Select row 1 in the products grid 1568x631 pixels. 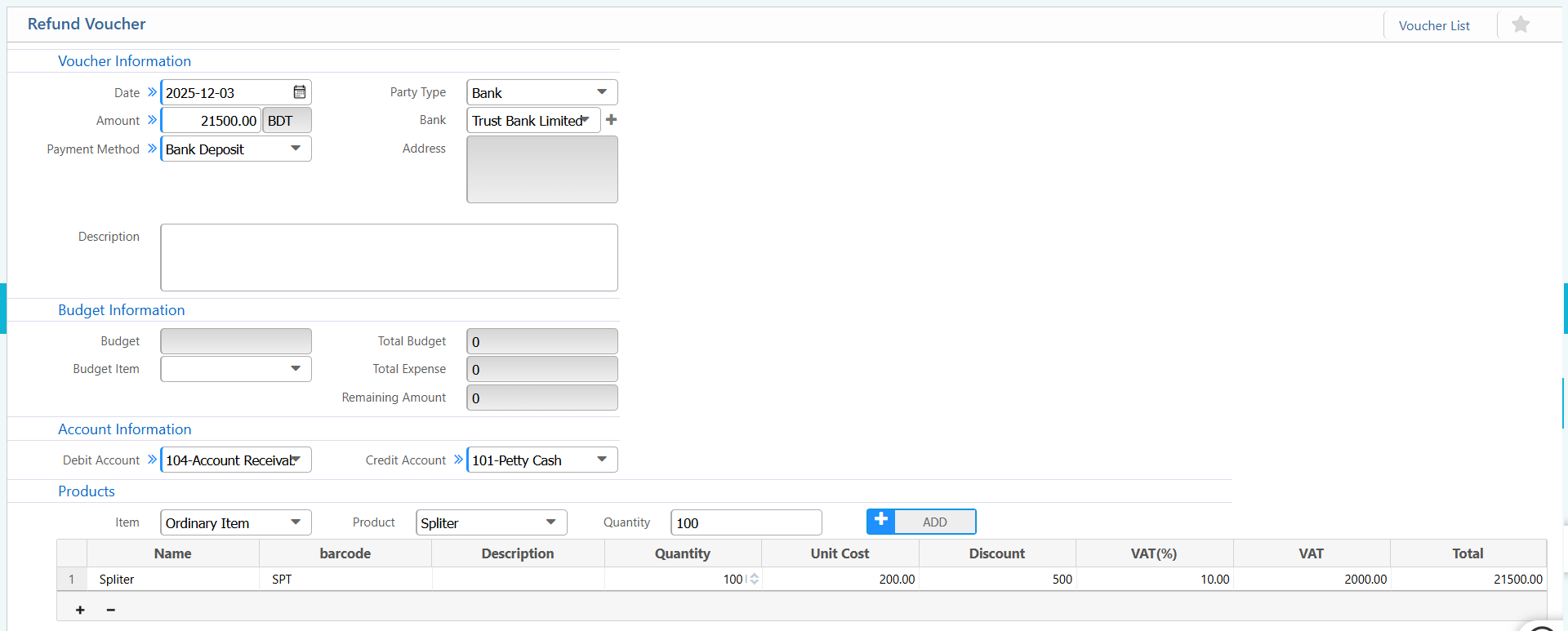click(x=72, y=579)
